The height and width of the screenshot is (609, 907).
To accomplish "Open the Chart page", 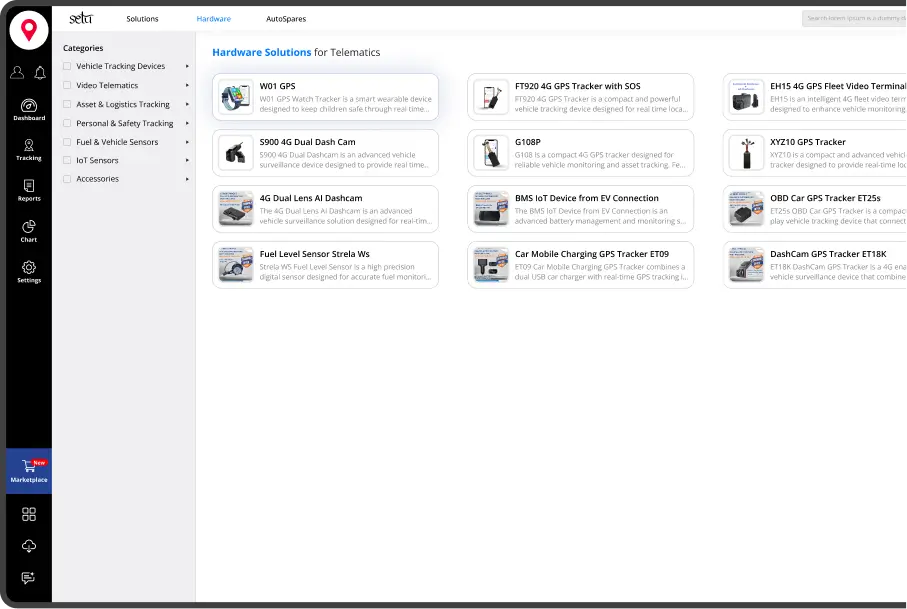I will click(29, 230).
